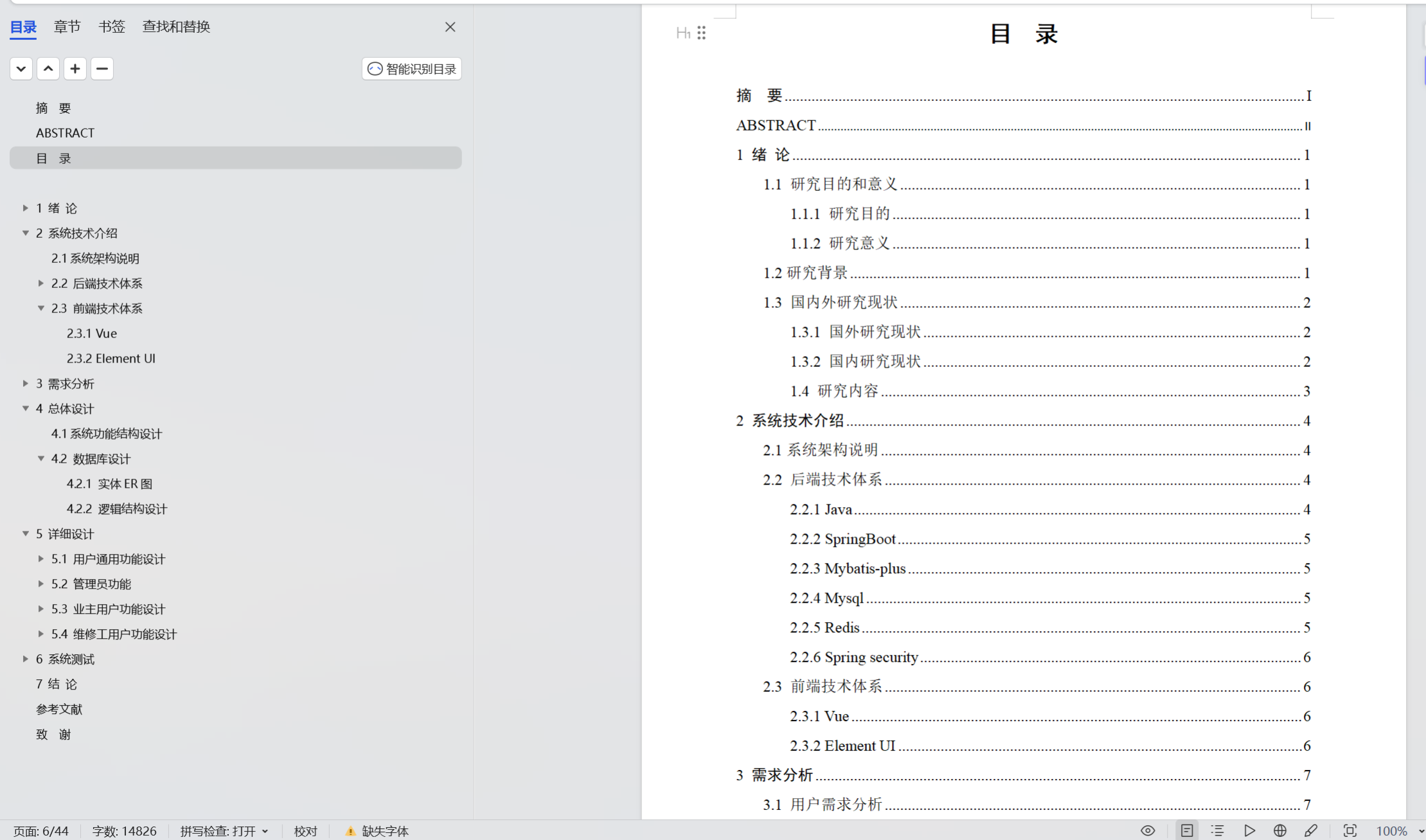This screenshot has width=1426, height=840.
Task: Switch to outline view icon
Action: 1218,830
